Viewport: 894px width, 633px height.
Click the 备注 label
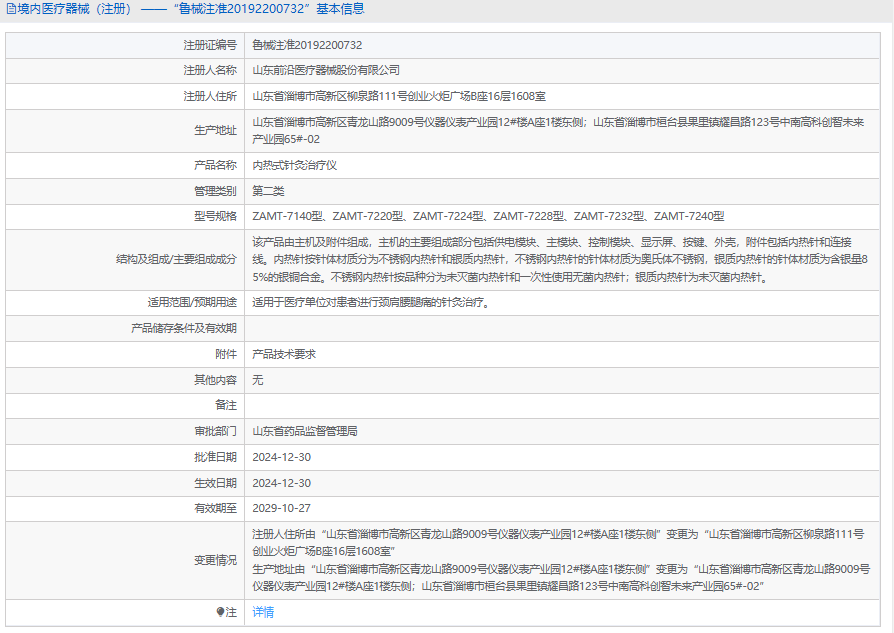[x=226, y=405]
